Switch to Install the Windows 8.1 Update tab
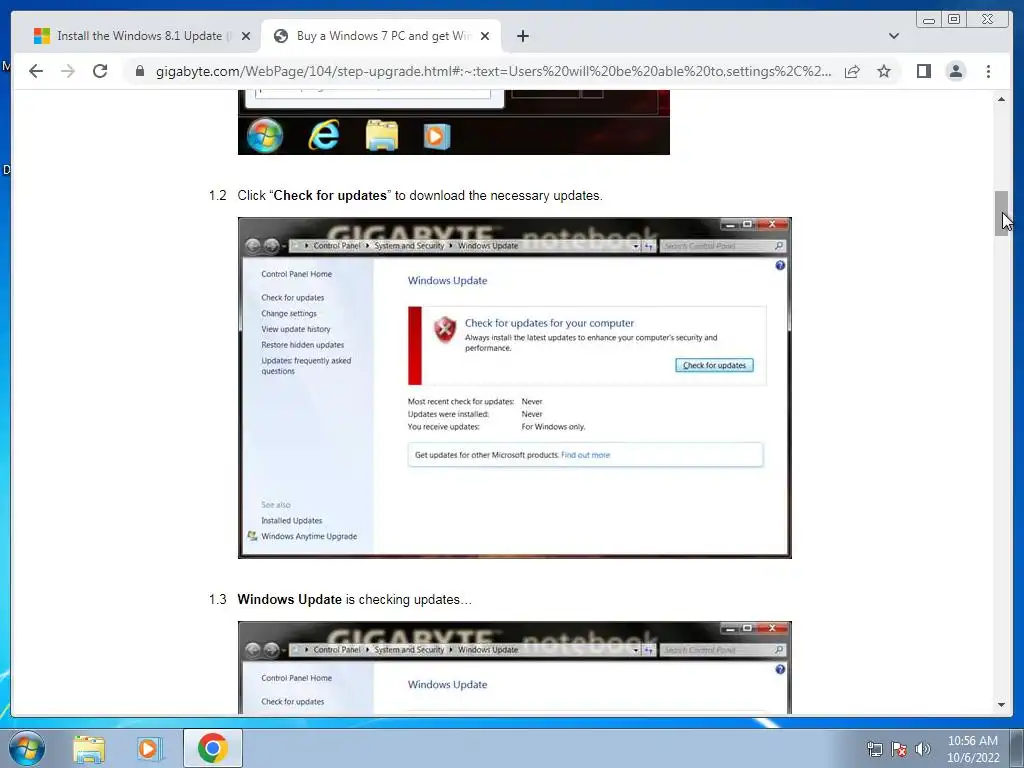1024x768 pixels. pos(140,36)
